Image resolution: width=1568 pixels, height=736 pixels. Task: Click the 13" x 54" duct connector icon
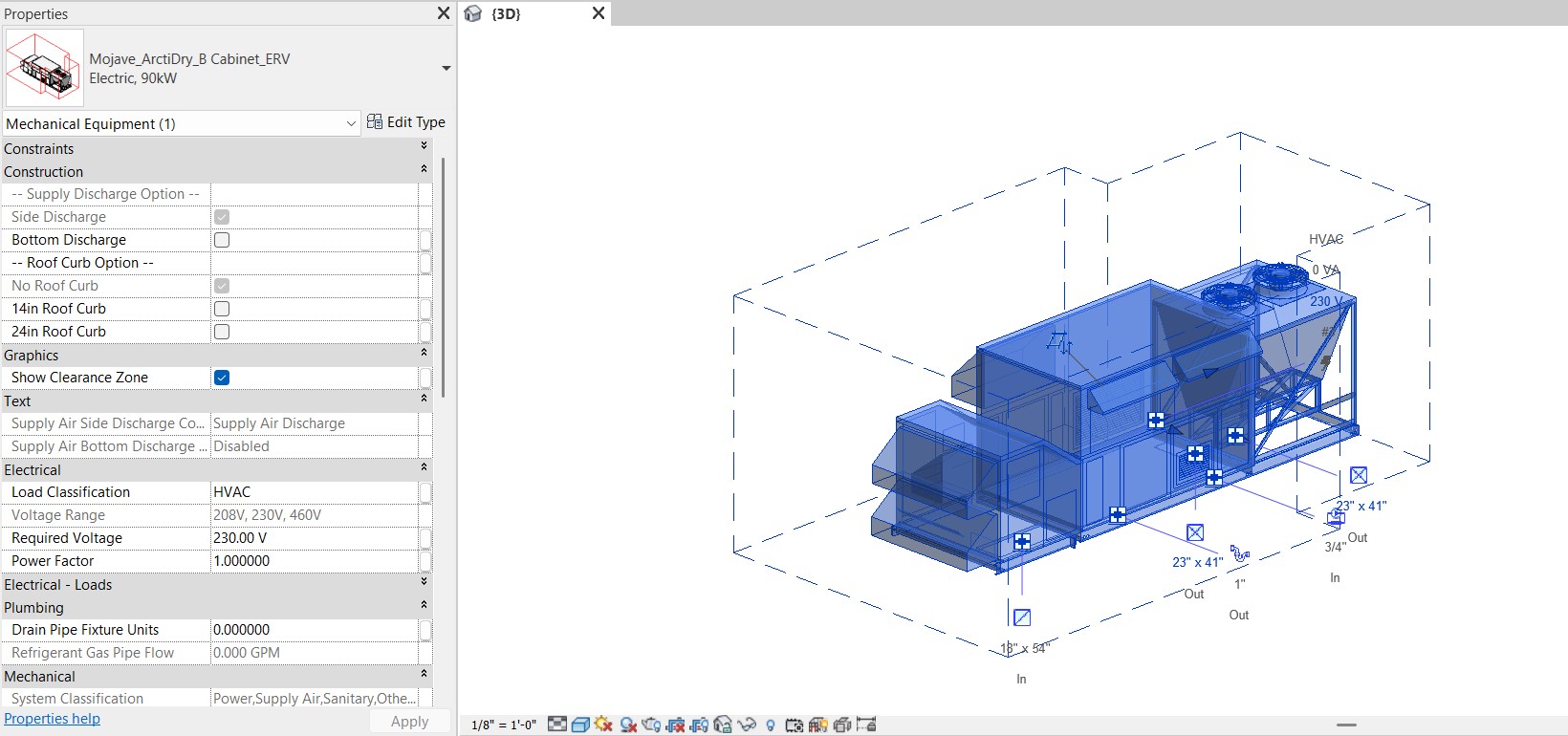[1022, 617]
